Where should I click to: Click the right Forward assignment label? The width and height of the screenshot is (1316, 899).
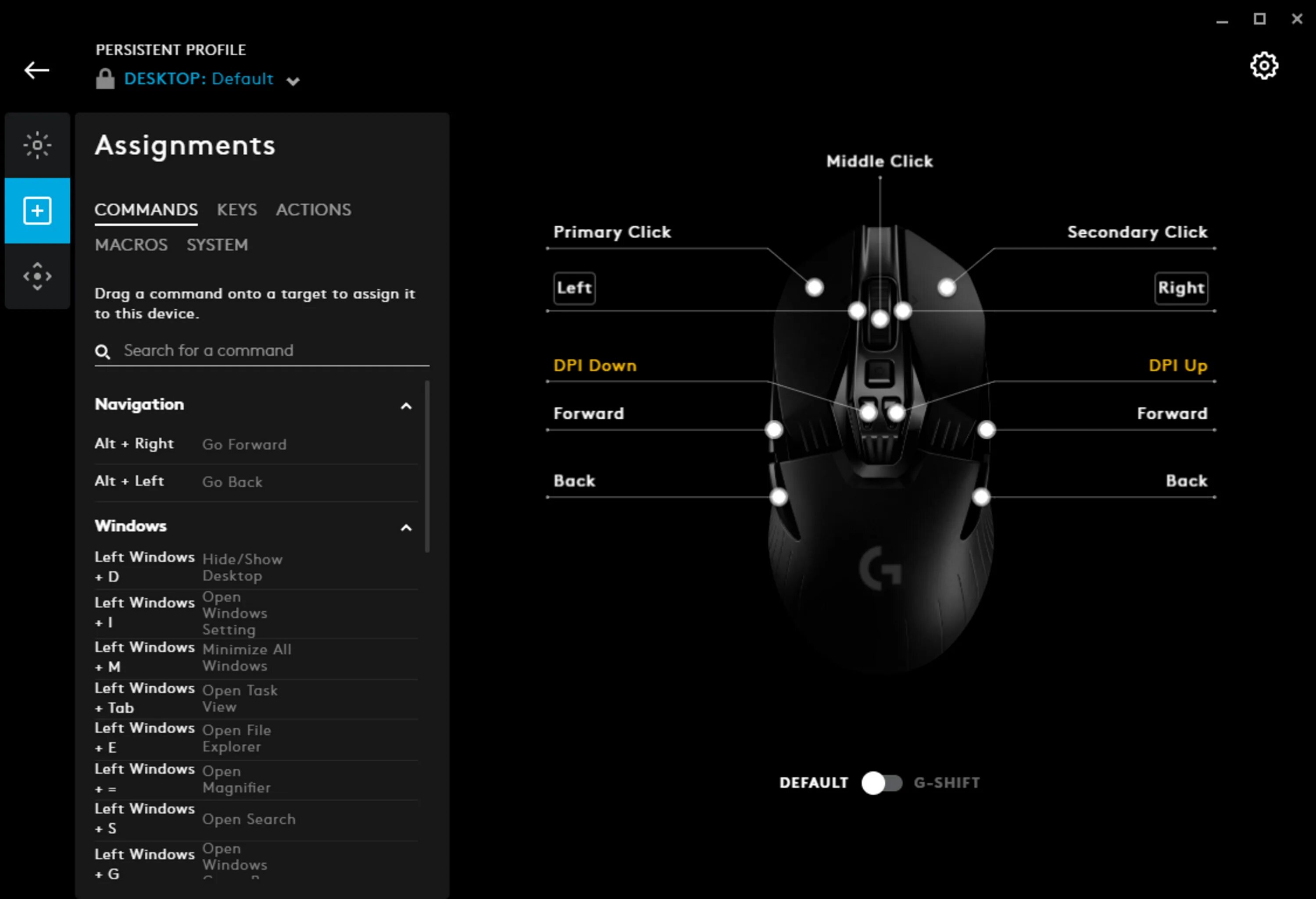click(1172, 414)
